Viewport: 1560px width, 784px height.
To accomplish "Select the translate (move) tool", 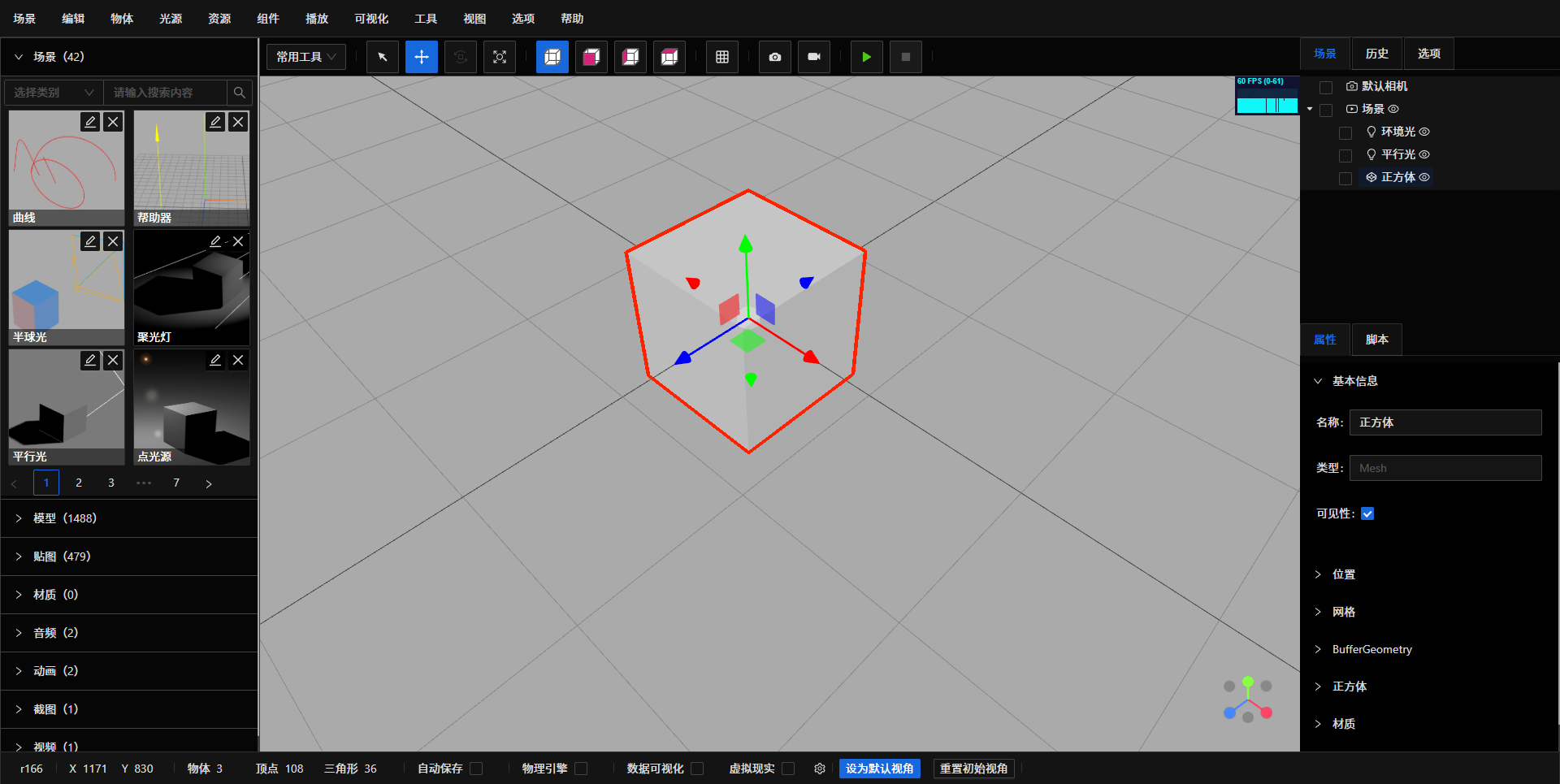I will click(x=421, y=57).
